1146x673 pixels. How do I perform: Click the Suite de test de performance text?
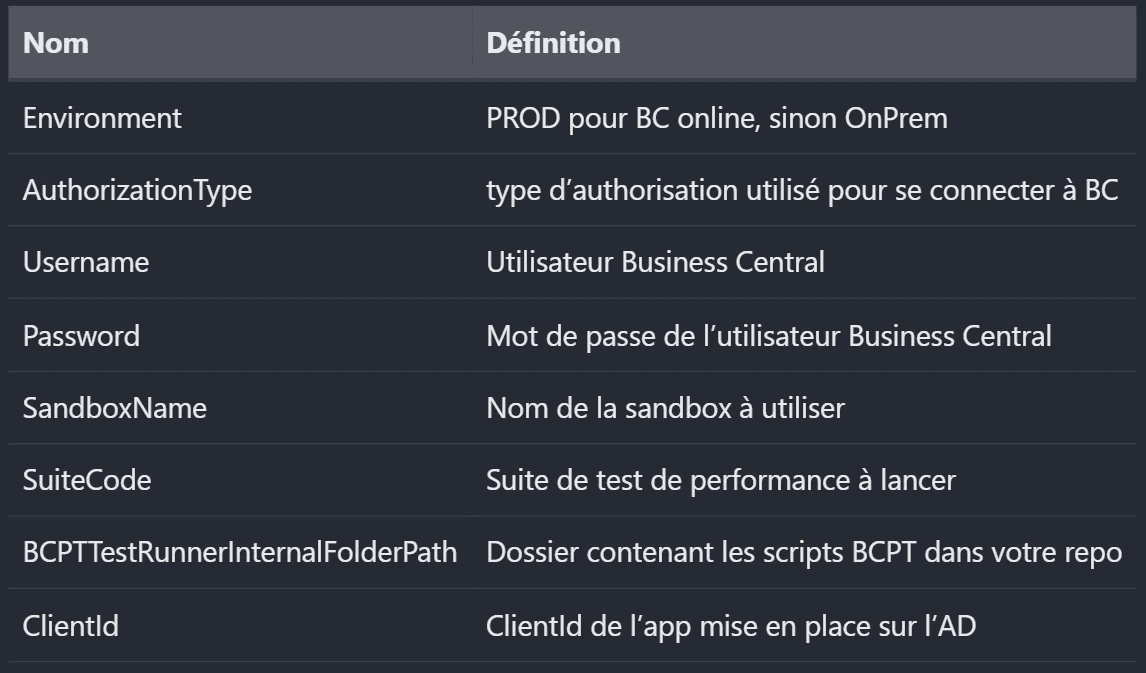720,480
